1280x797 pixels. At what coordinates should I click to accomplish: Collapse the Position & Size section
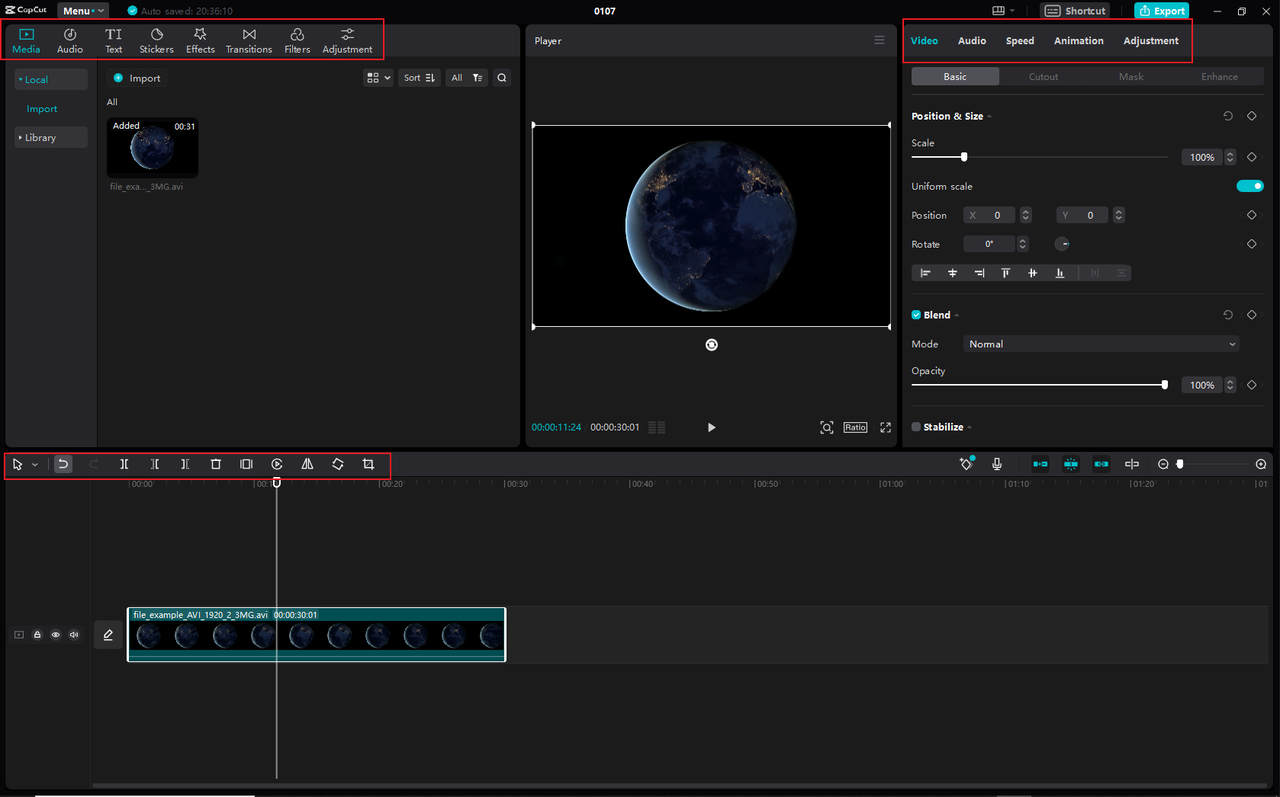click(x=988, y=115)
